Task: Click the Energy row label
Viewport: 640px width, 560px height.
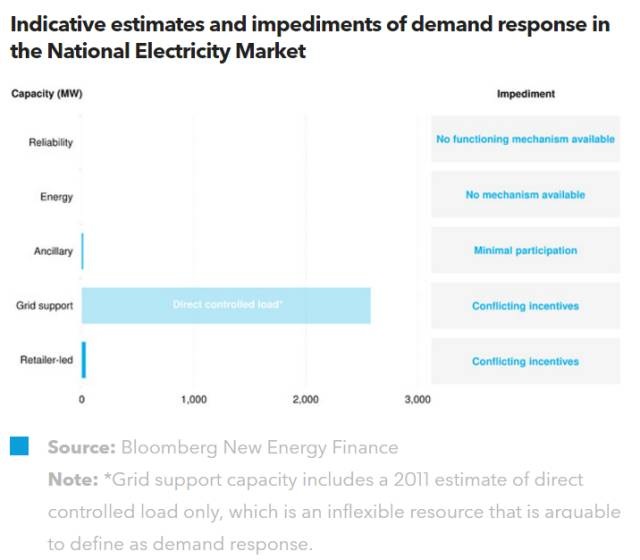Action: (x=56, y=197)
